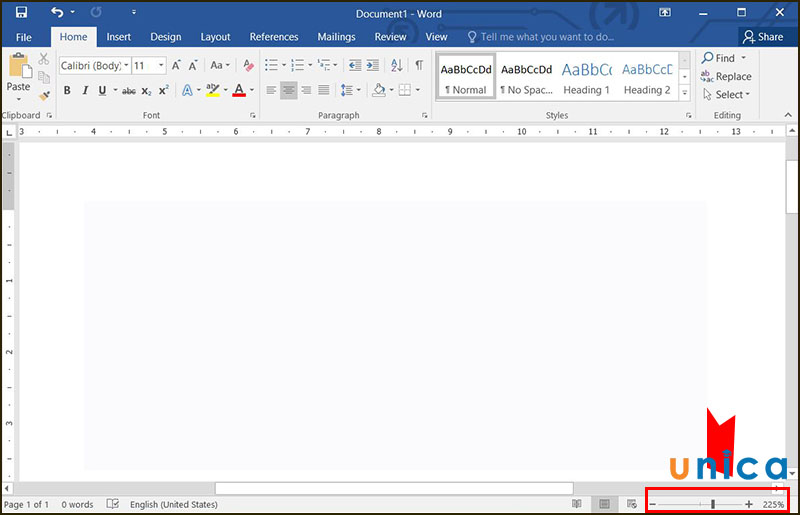The height and width of the screenshot is (515, 800).
Task: Decrease font size with the smaller A icon
Action: (x=193, y=65)
